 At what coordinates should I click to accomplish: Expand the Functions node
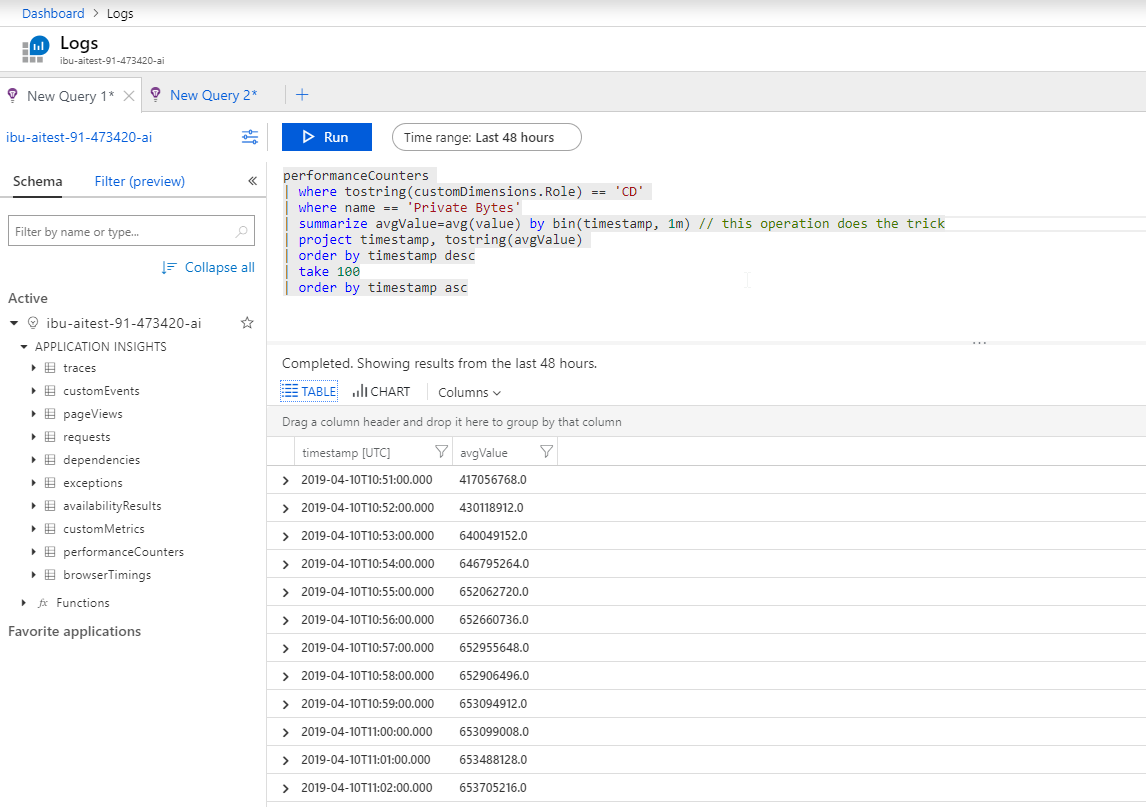pyautogui.click(x=24, y=603)
